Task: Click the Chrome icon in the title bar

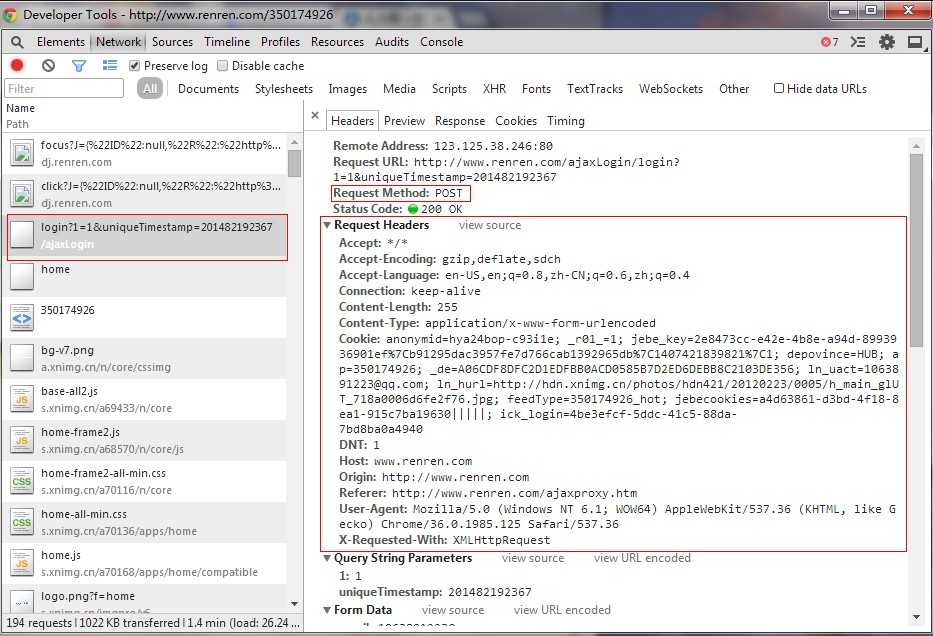Action: (10, 14)
